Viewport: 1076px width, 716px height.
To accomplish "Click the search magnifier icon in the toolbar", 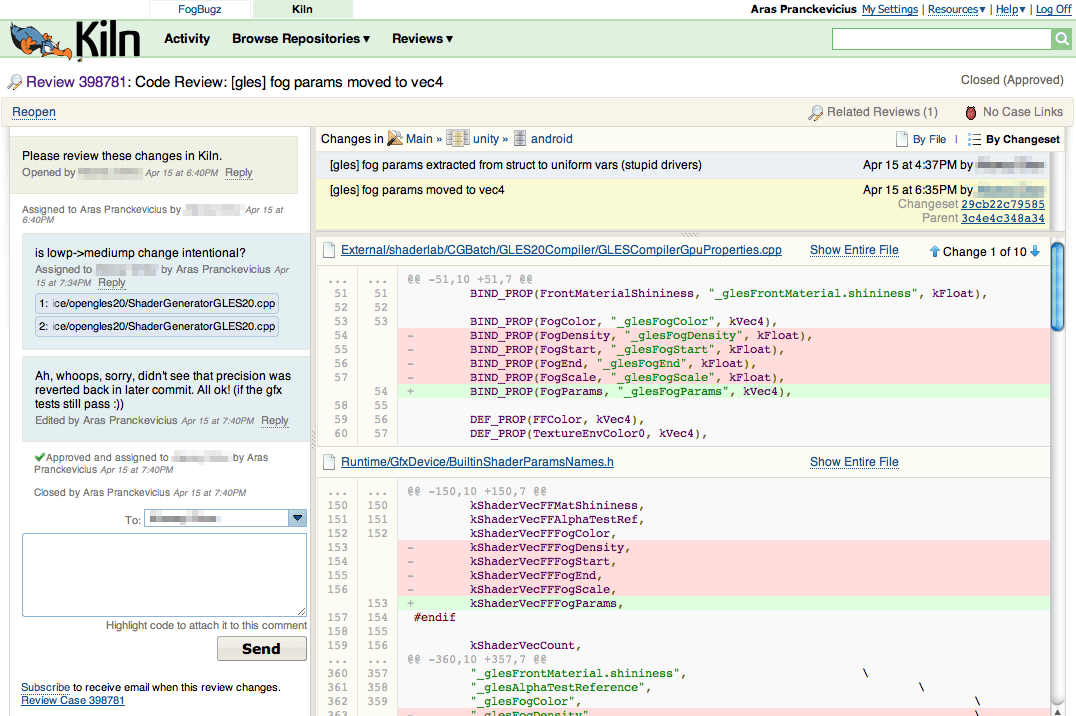I will tap(1062, 38).
